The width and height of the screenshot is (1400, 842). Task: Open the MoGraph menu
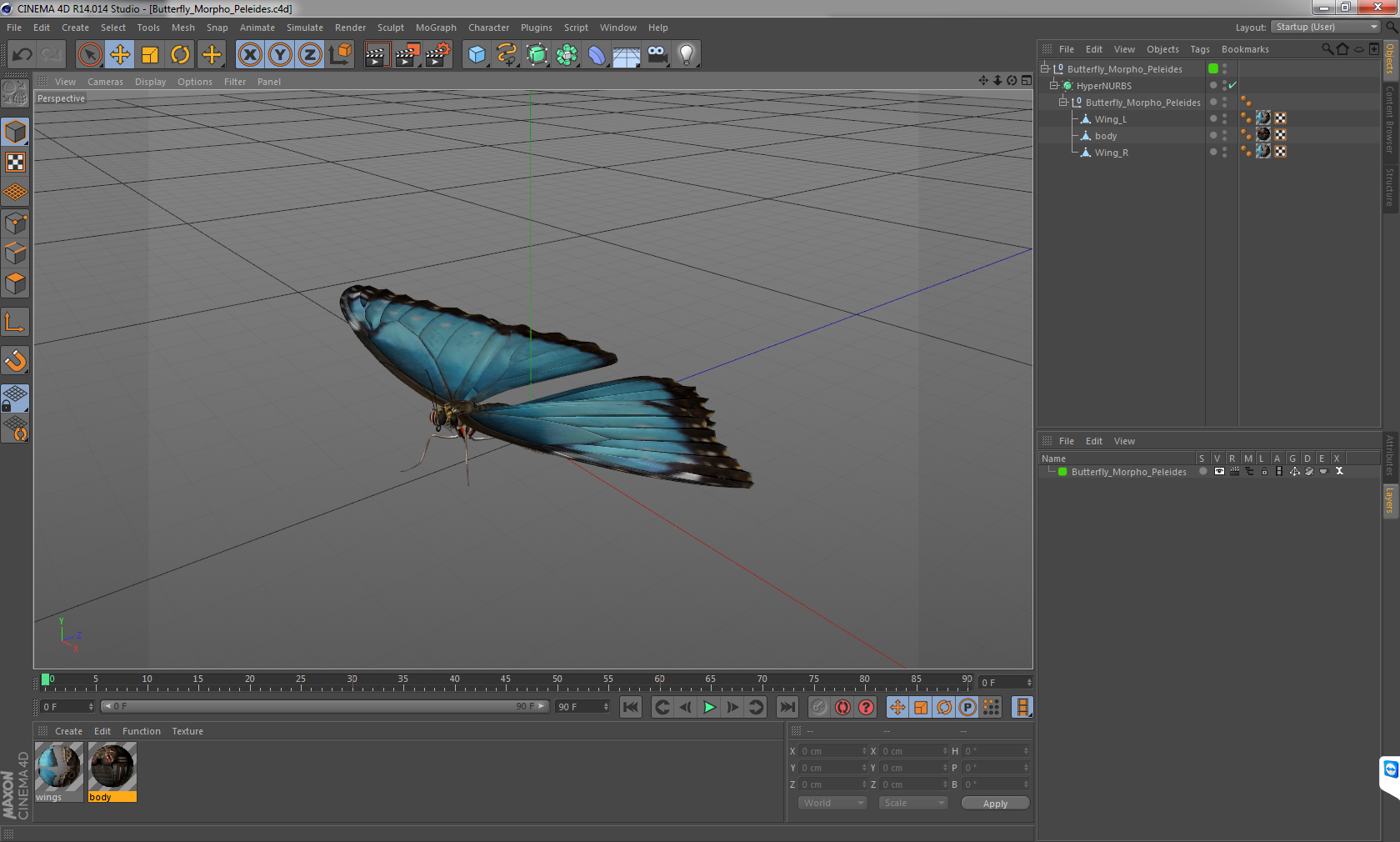436,28
